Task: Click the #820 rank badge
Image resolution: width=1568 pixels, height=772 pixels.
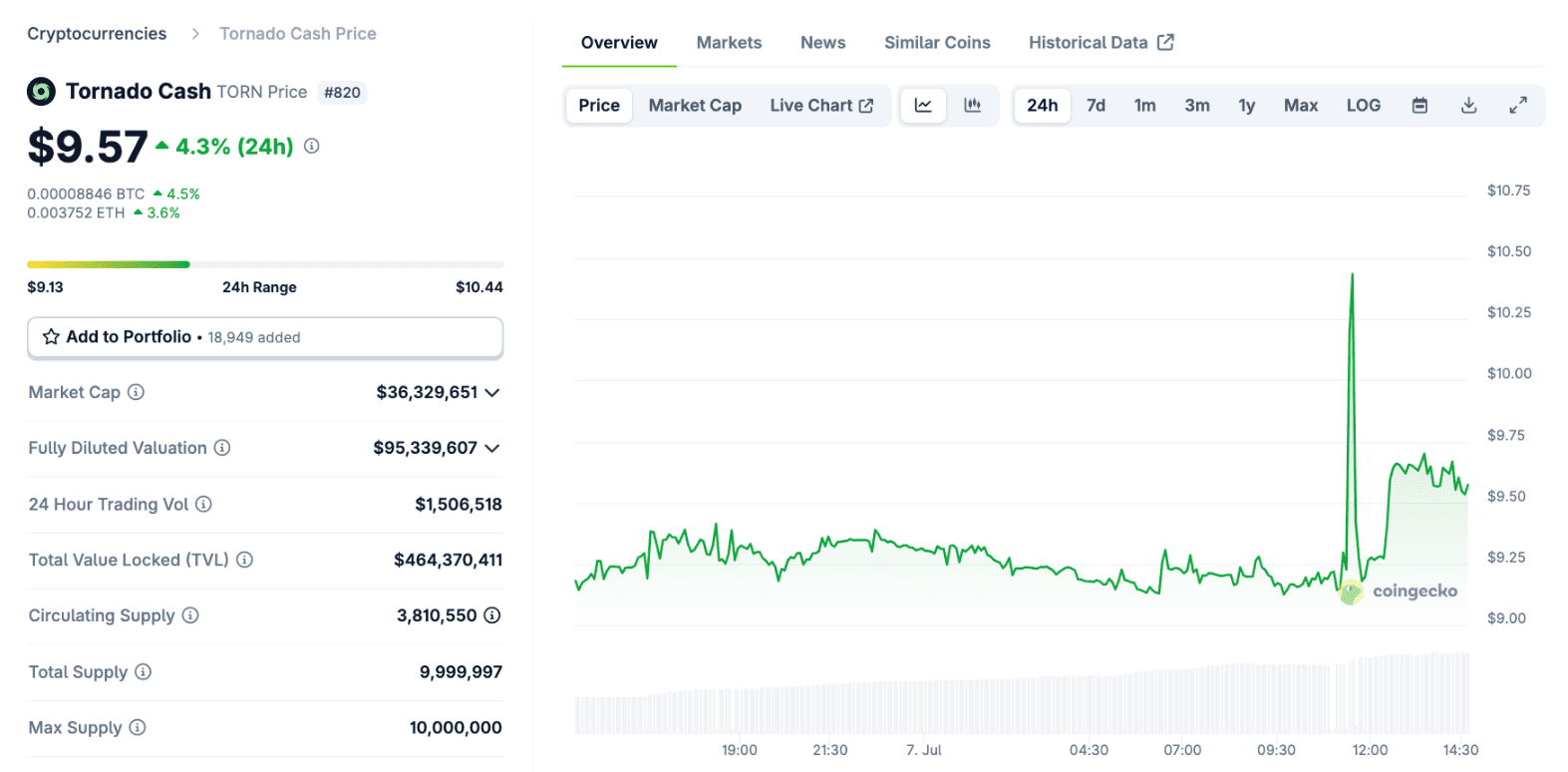Action: tap(342, 93)
